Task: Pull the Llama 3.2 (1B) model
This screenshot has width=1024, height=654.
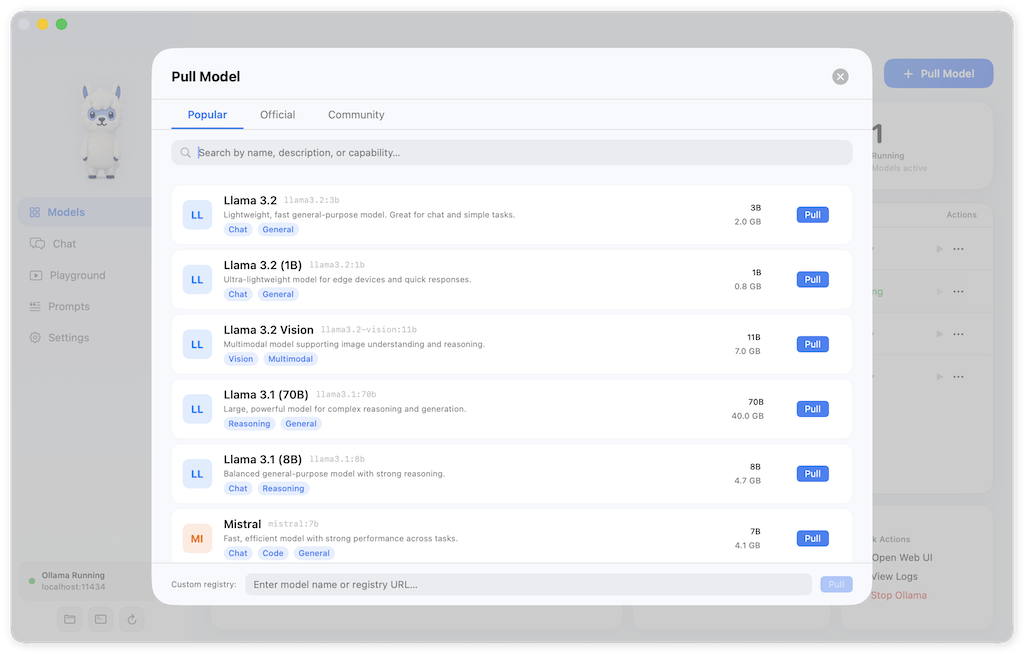Action: coord(812,280)
